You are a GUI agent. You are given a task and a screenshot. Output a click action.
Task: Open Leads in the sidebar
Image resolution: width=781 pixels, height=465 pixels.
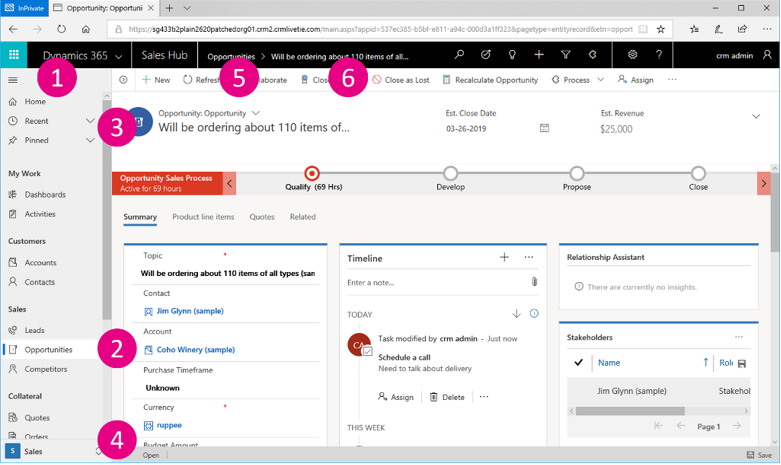34,330
